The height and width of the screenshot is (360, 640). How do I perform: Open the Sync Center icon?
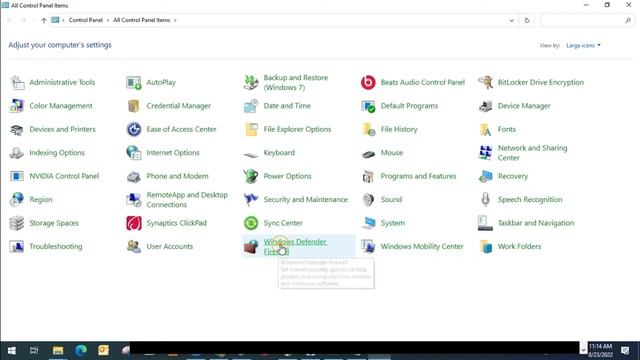(251, 223)
